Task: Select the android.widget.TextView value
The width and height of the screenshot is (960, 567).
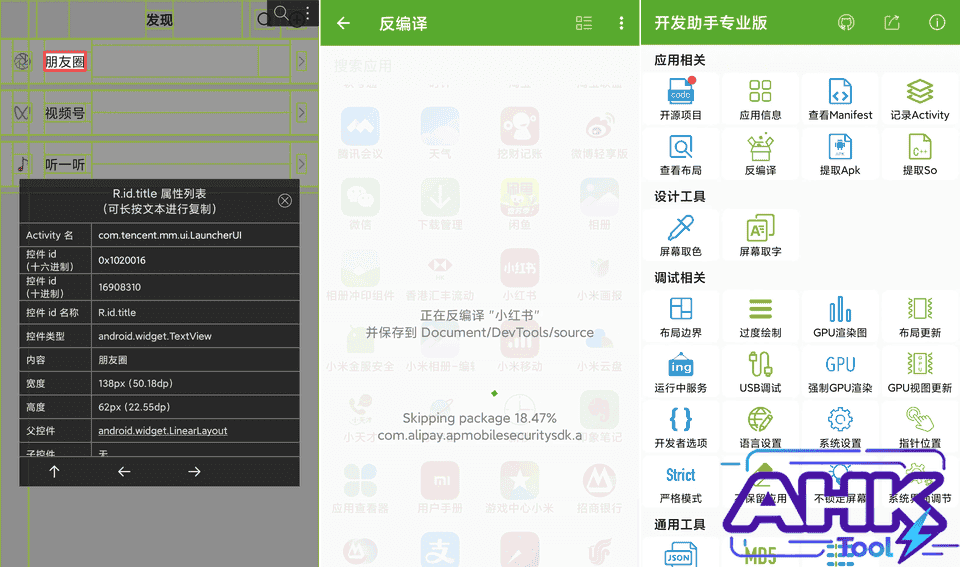Action: tap(155, 336)
